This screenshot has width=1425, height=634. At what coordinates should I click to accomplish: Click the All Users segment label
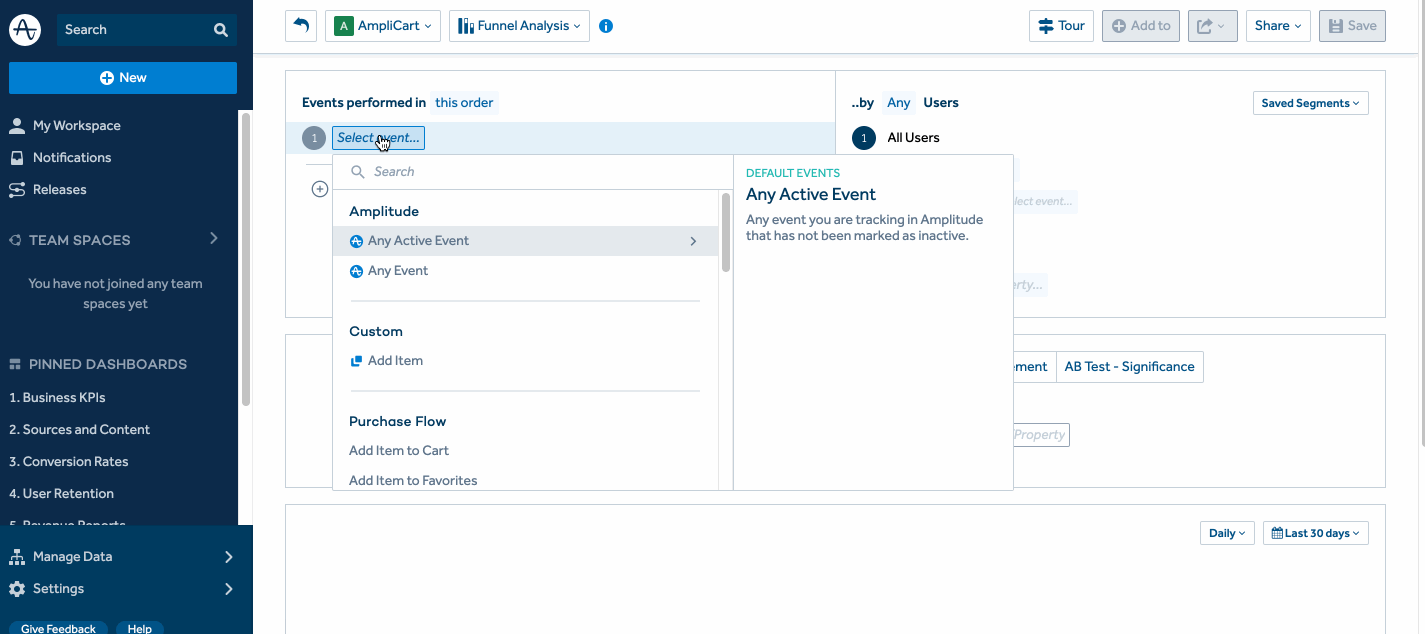coord(914,138)
